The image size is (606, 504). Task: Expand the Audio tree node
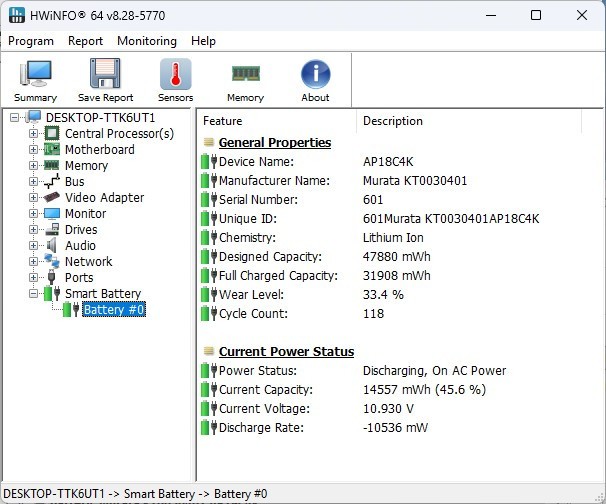[34, 245]
